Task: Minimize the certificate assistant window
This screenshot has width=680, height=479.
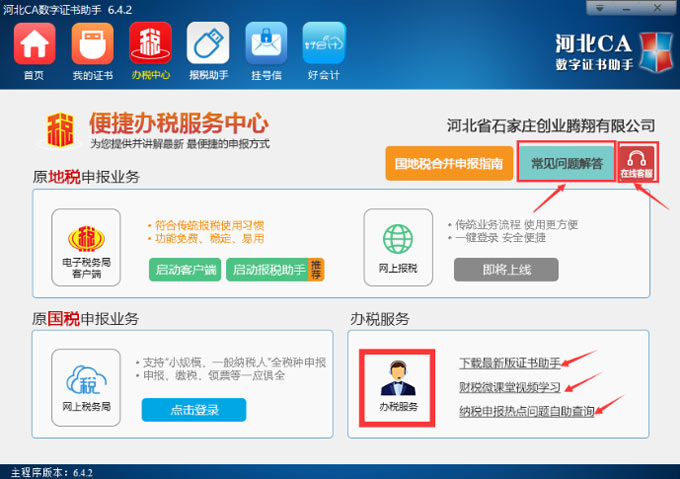Action: coord(626,8)
